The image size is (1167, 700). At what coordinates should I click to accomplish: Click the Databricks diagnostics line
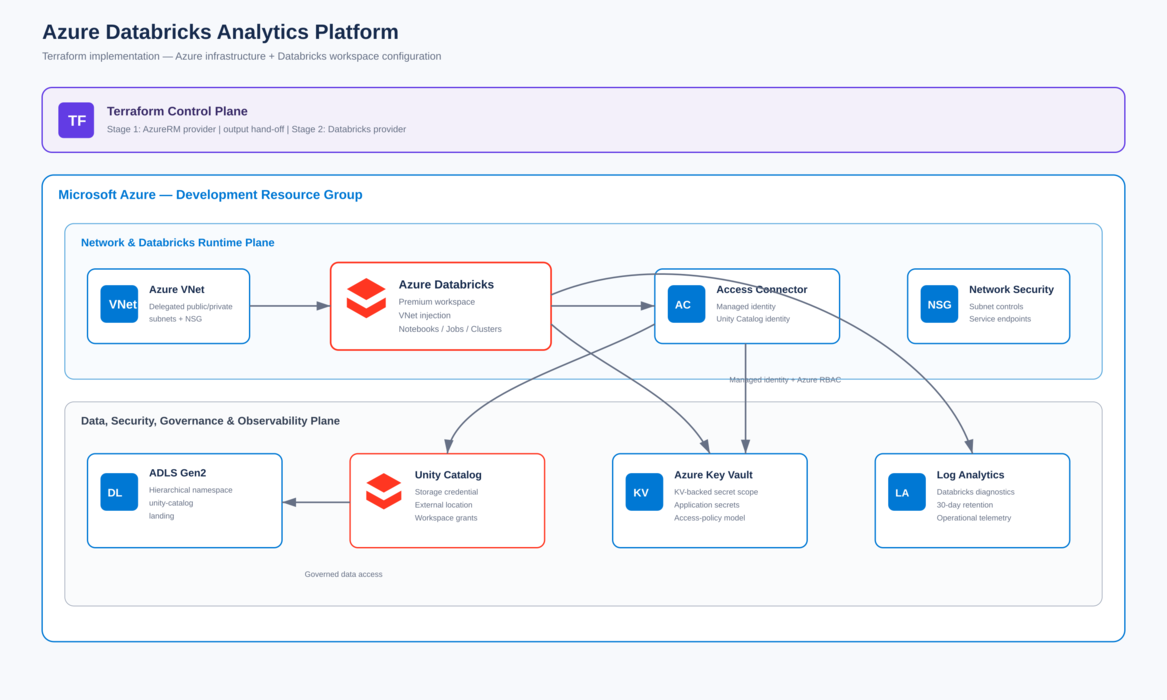[x=976, y=492]
